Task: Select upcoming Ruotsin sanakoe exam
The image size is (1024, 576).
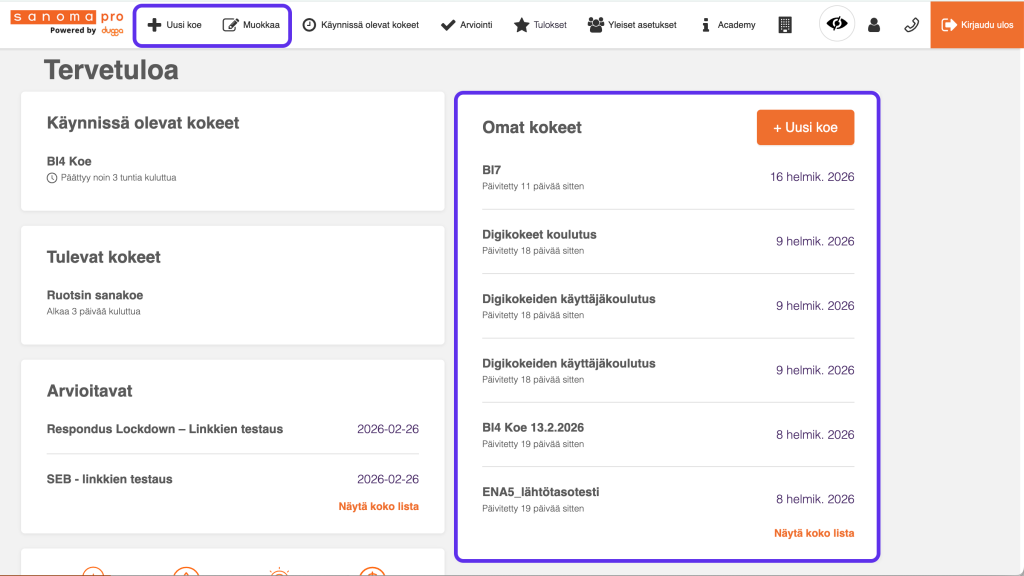Action: [94, 295]
